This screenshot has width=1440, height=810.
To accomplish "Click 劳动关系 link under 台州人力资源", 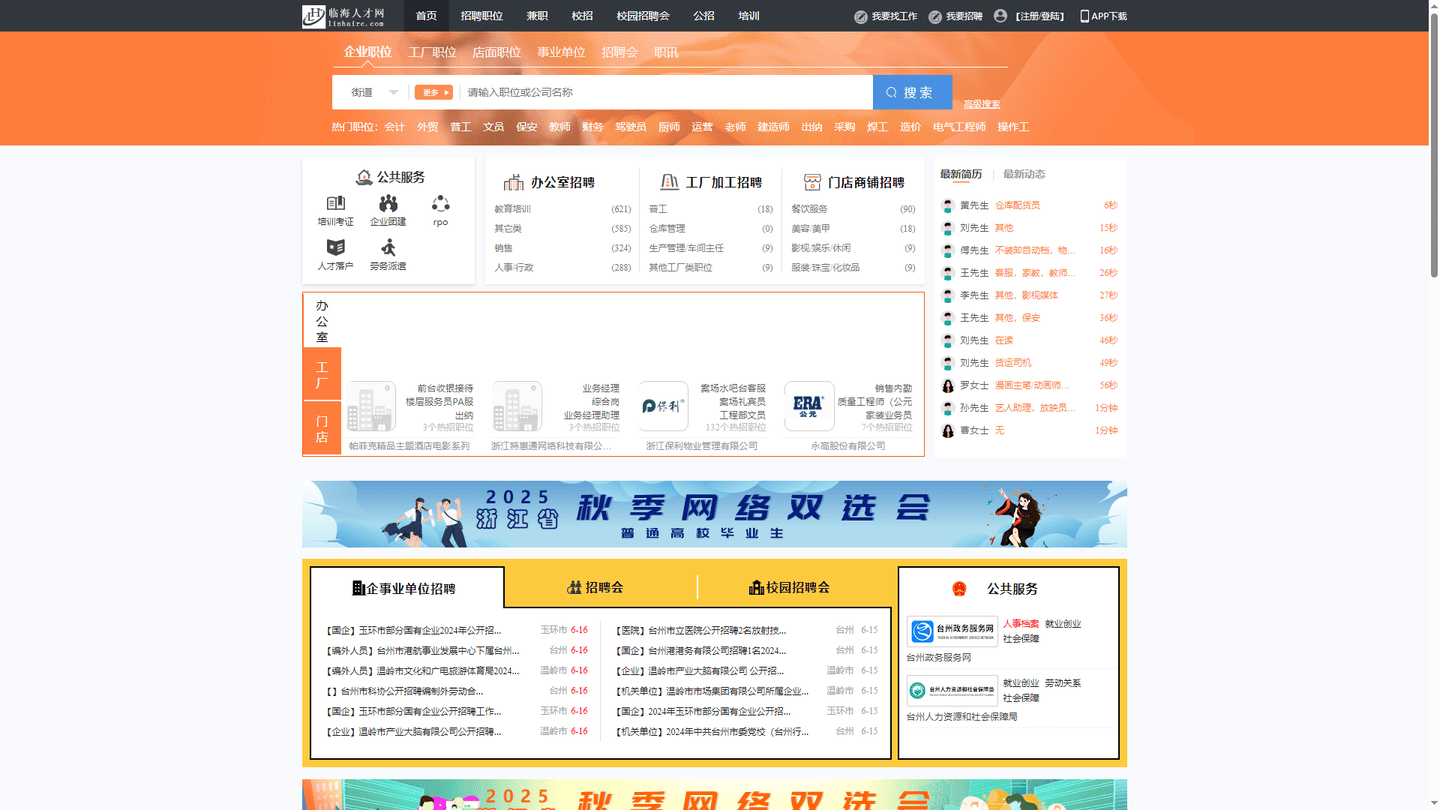I will [x=1063, y=682].
